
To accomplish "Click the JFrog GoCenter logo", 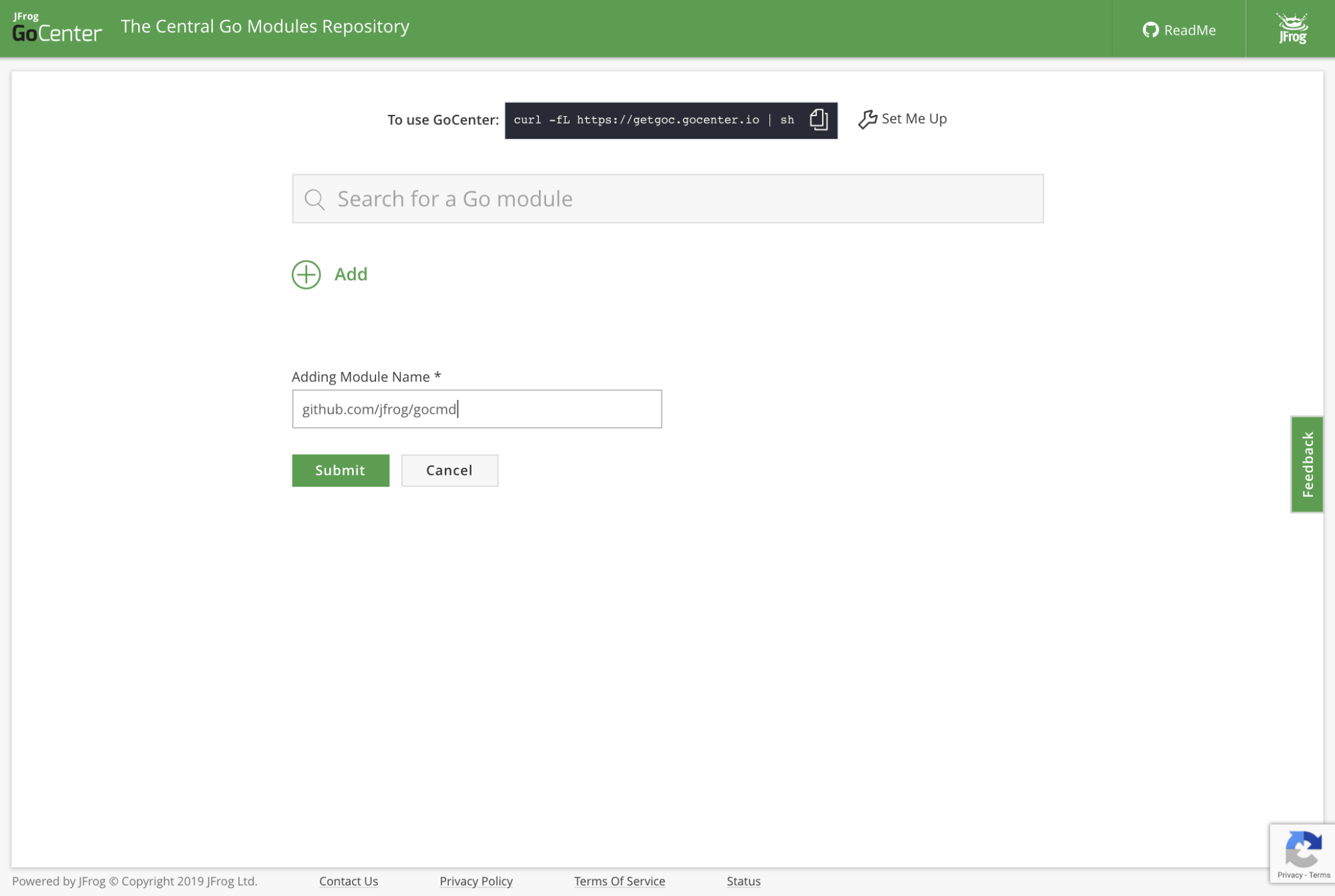I will [57, 28].
